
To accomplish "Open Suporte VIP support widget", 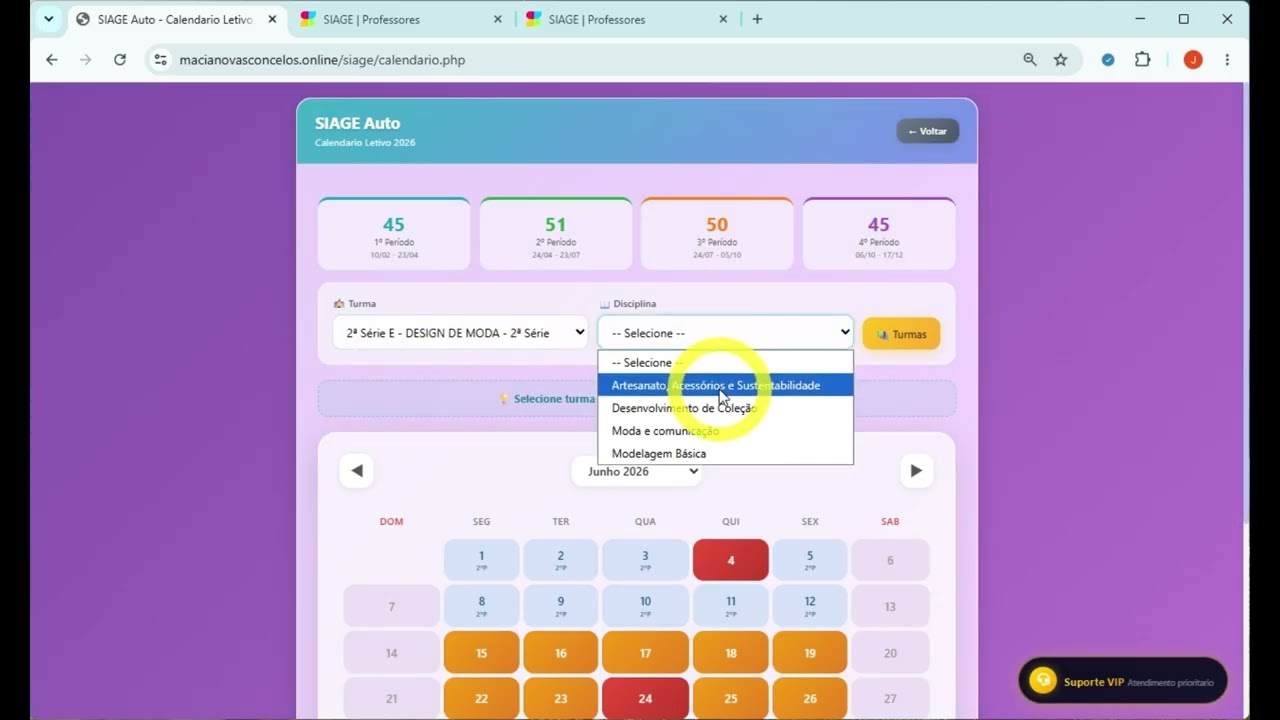I will click(1122, 681).
